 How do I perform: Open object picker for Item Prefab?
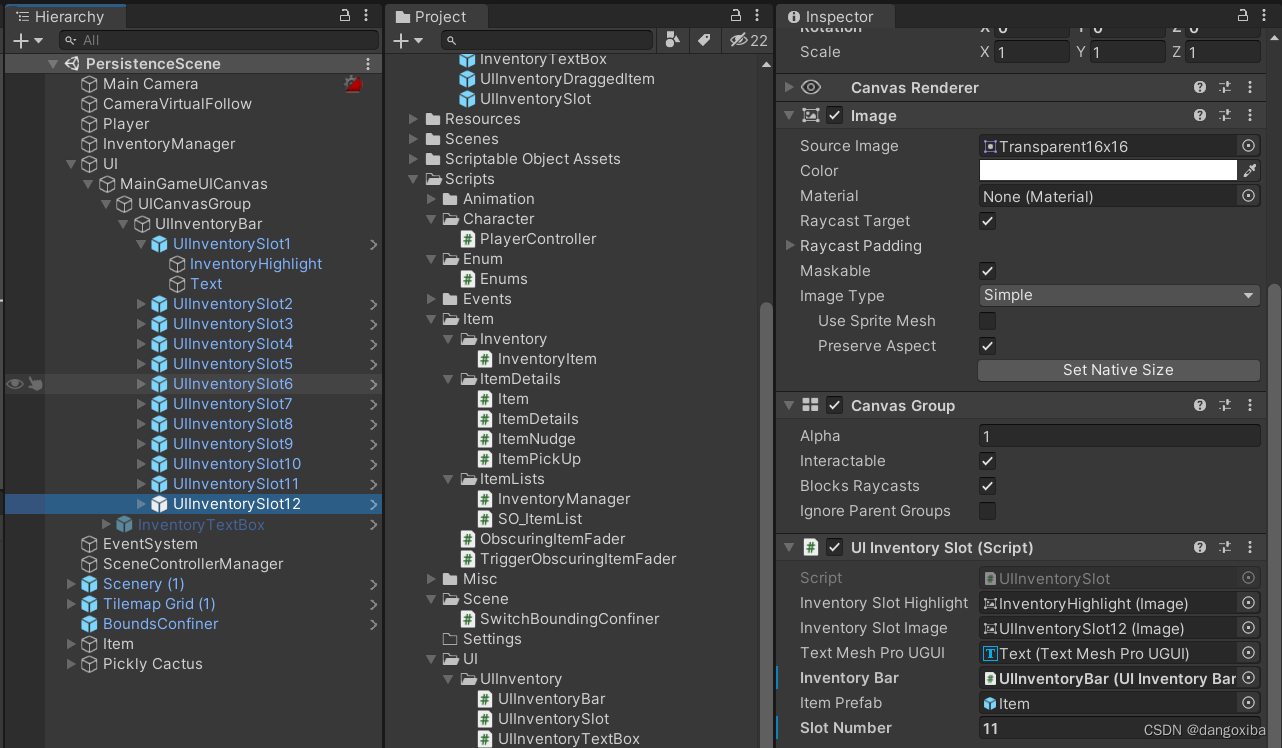[1248, 703]
